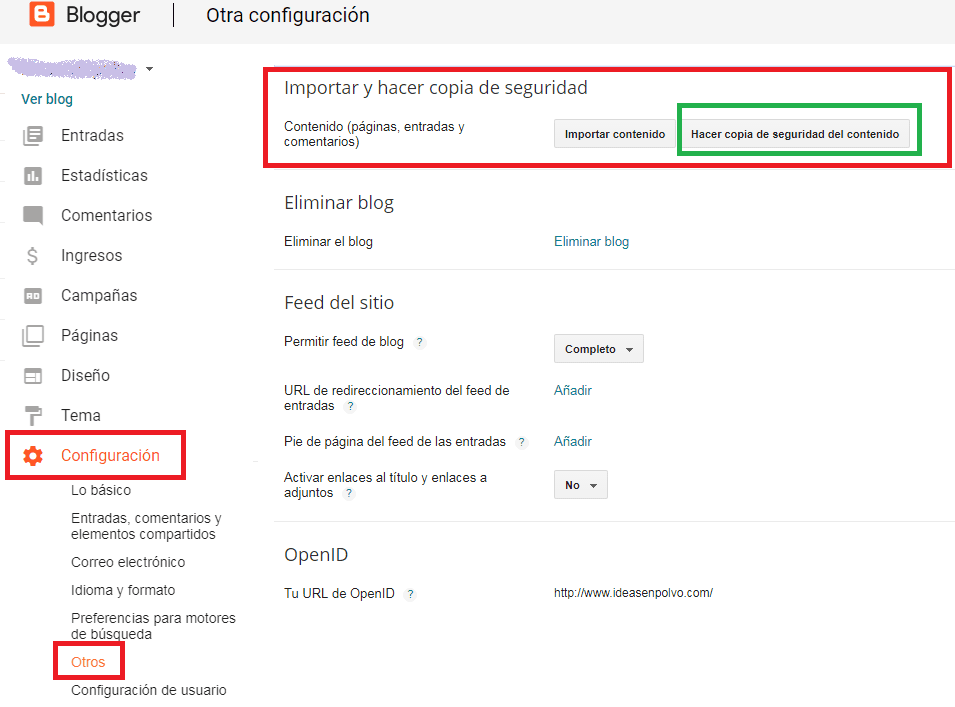Viewport: 955px width, 707px height.
Task: Click the Estadísticas bar chart icon
Action: tap(33, 175)
